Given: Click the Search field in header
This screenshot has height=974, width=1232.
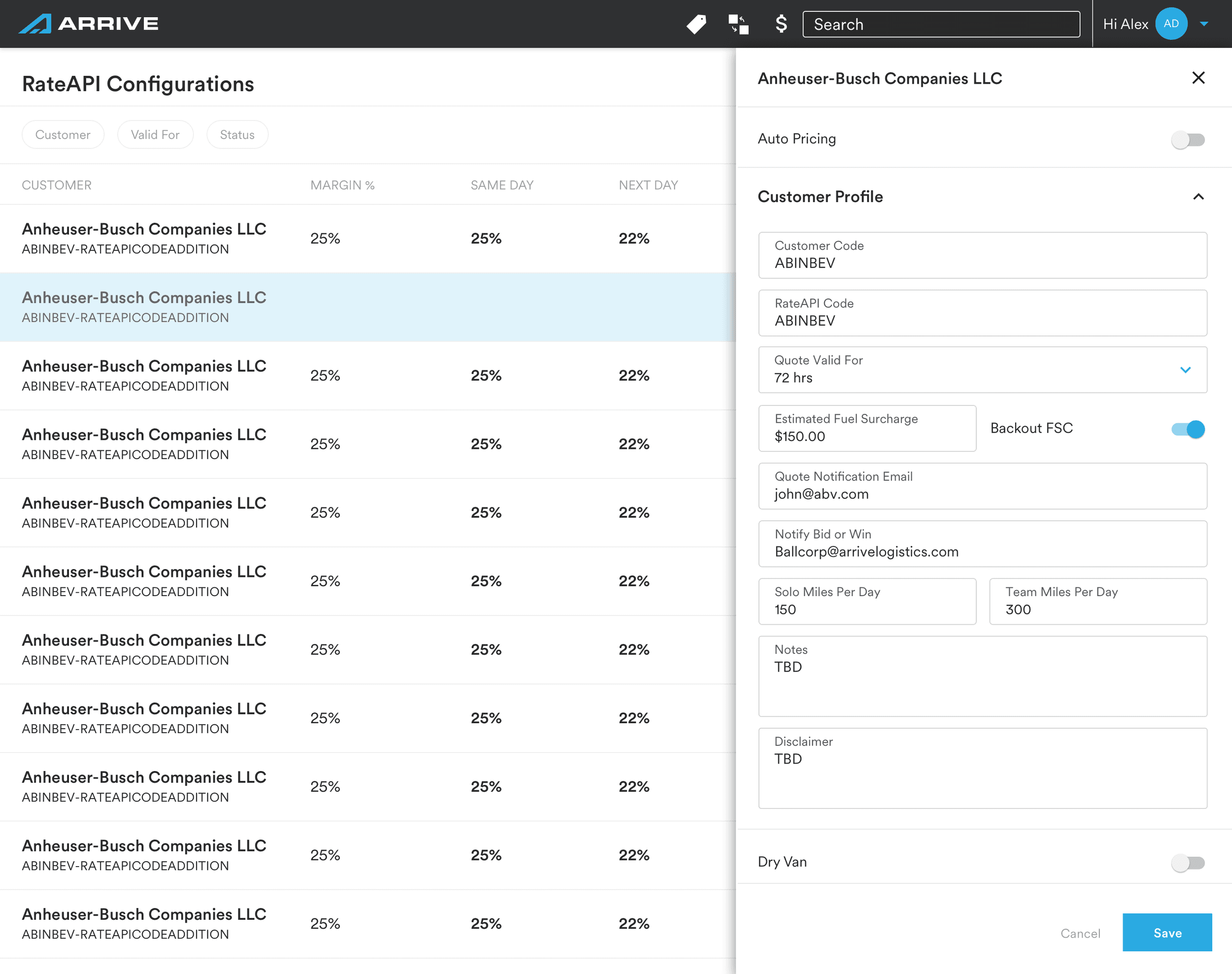Looking at the screenshot, I should (x=941, y=24).
